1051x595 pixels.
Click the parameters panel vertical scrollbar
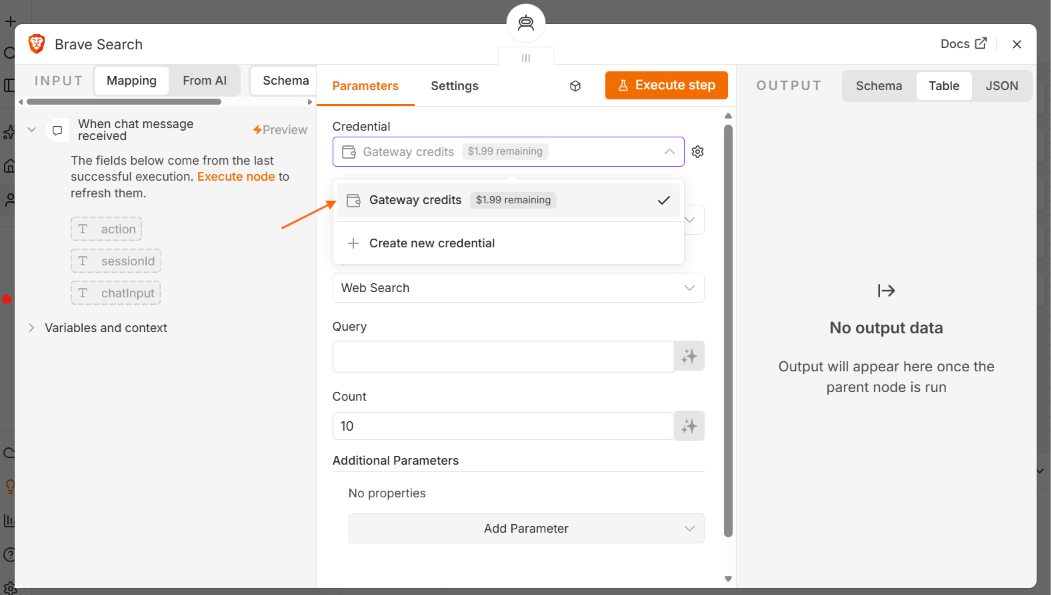tap(729, 330)
